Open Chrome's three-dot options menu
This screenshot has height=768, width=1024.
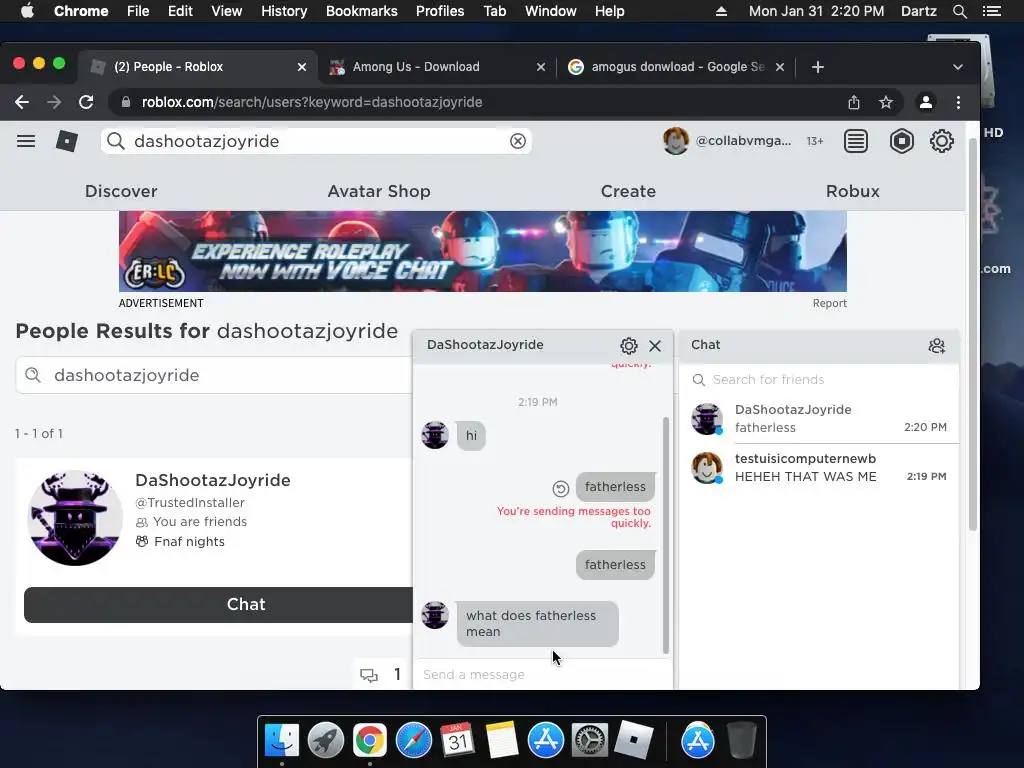958,103
